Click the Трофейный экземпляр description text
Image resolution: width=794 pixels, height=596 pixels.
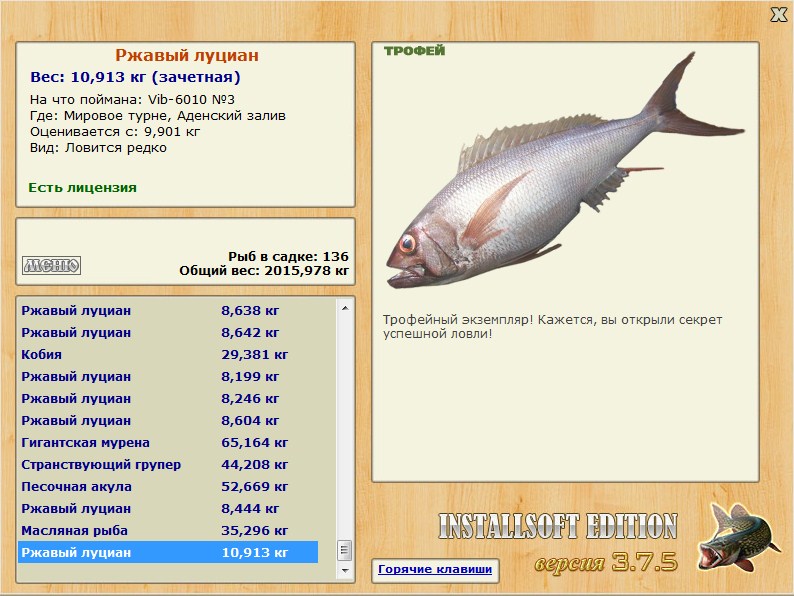[x=552, y=327]
